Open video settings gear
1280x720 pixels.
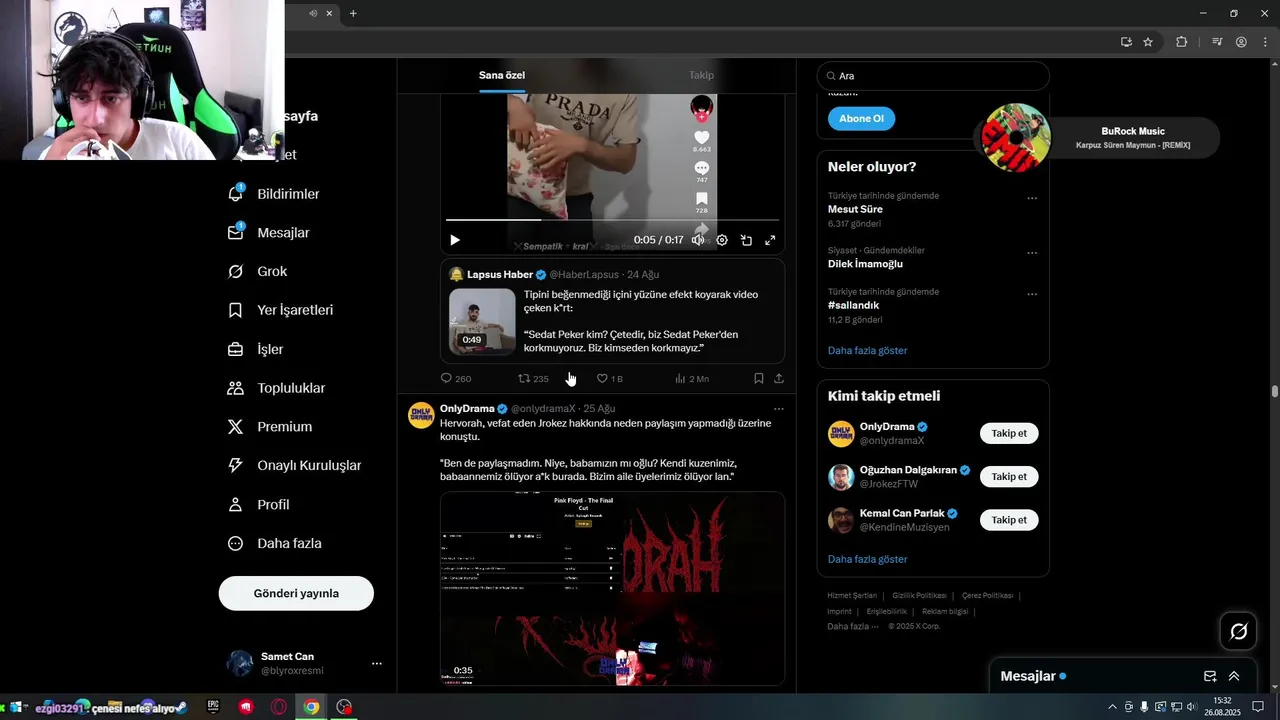722,240
